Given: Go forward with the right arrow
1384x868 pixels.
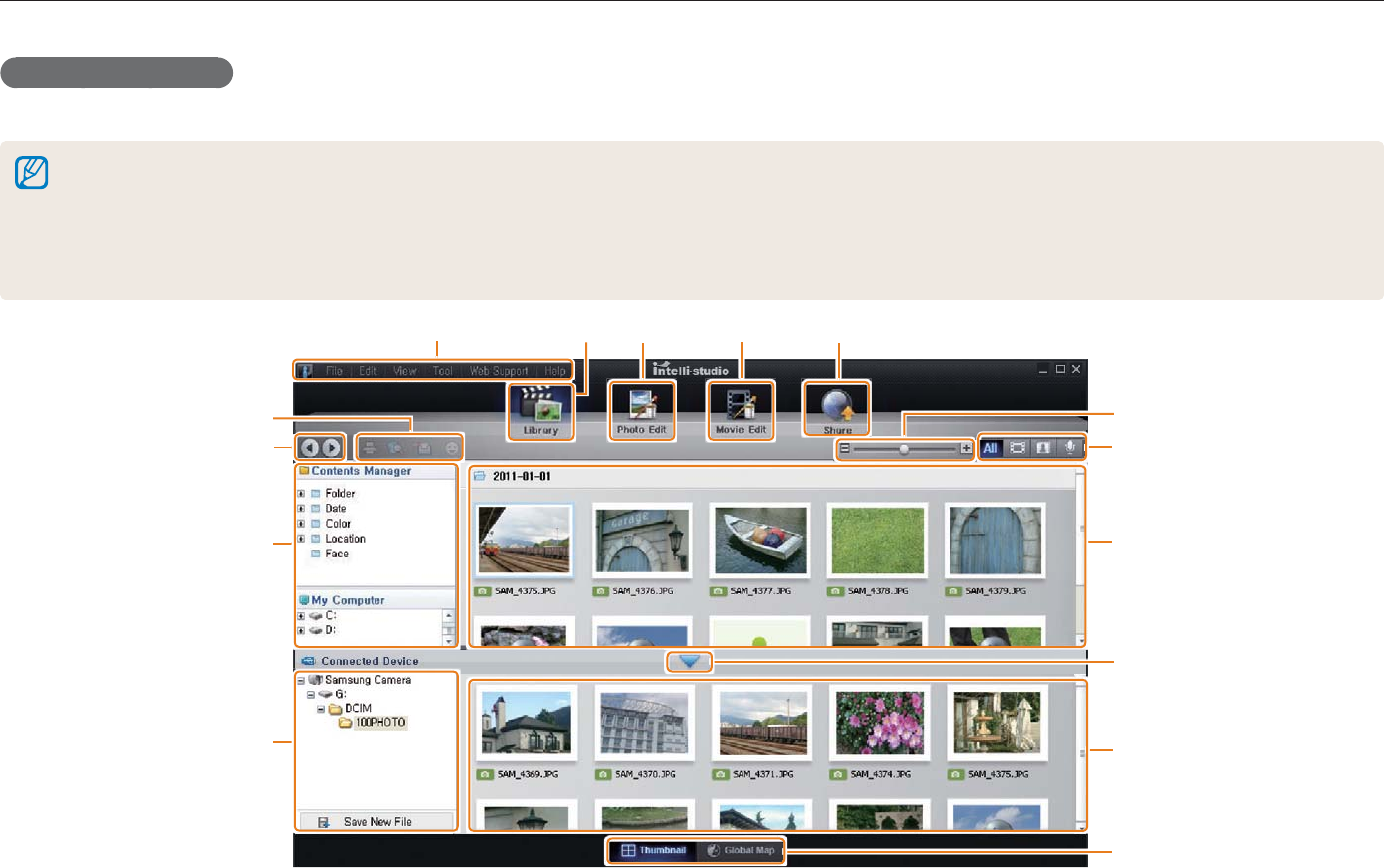Looking at the screenshot, I should click(331, 449).
